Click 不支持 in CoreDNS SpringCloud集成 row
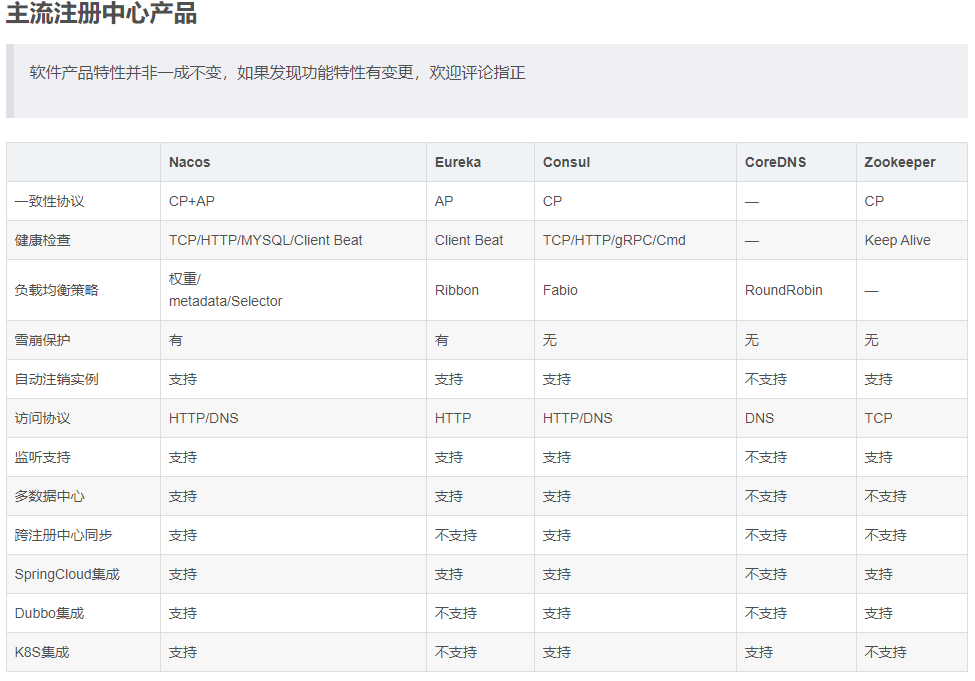This screenshot has width=975, height=681. [766, 575]
